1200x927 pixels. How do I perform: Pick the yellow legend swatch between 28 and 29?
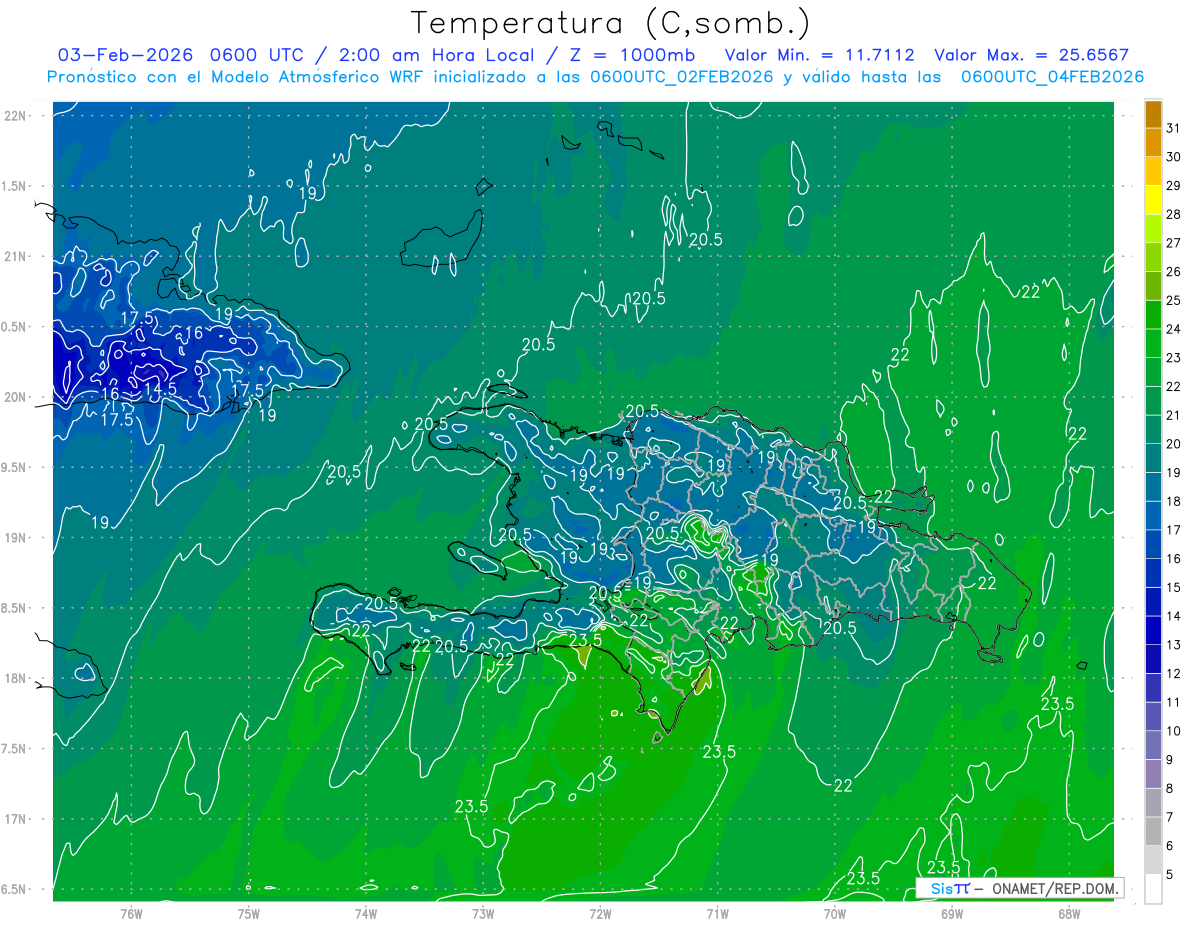point(1153,200)
